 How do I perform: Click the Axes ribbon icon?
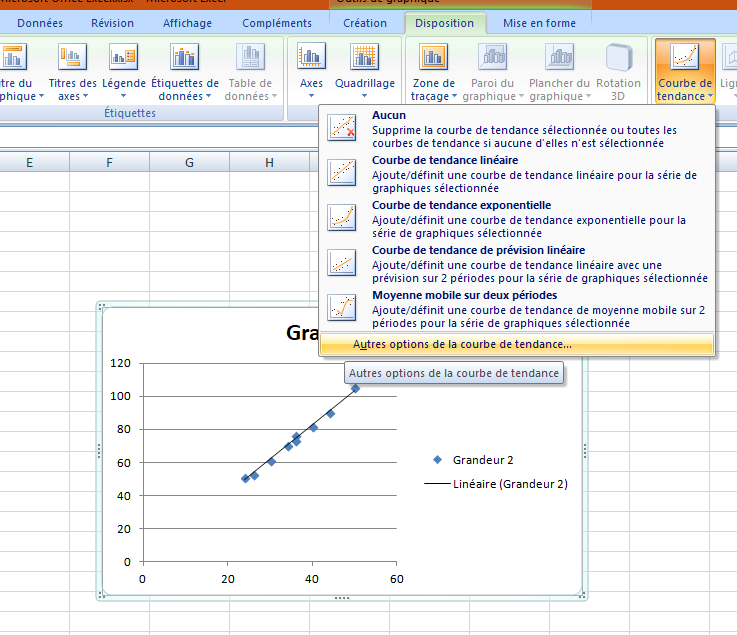[311, 57]
